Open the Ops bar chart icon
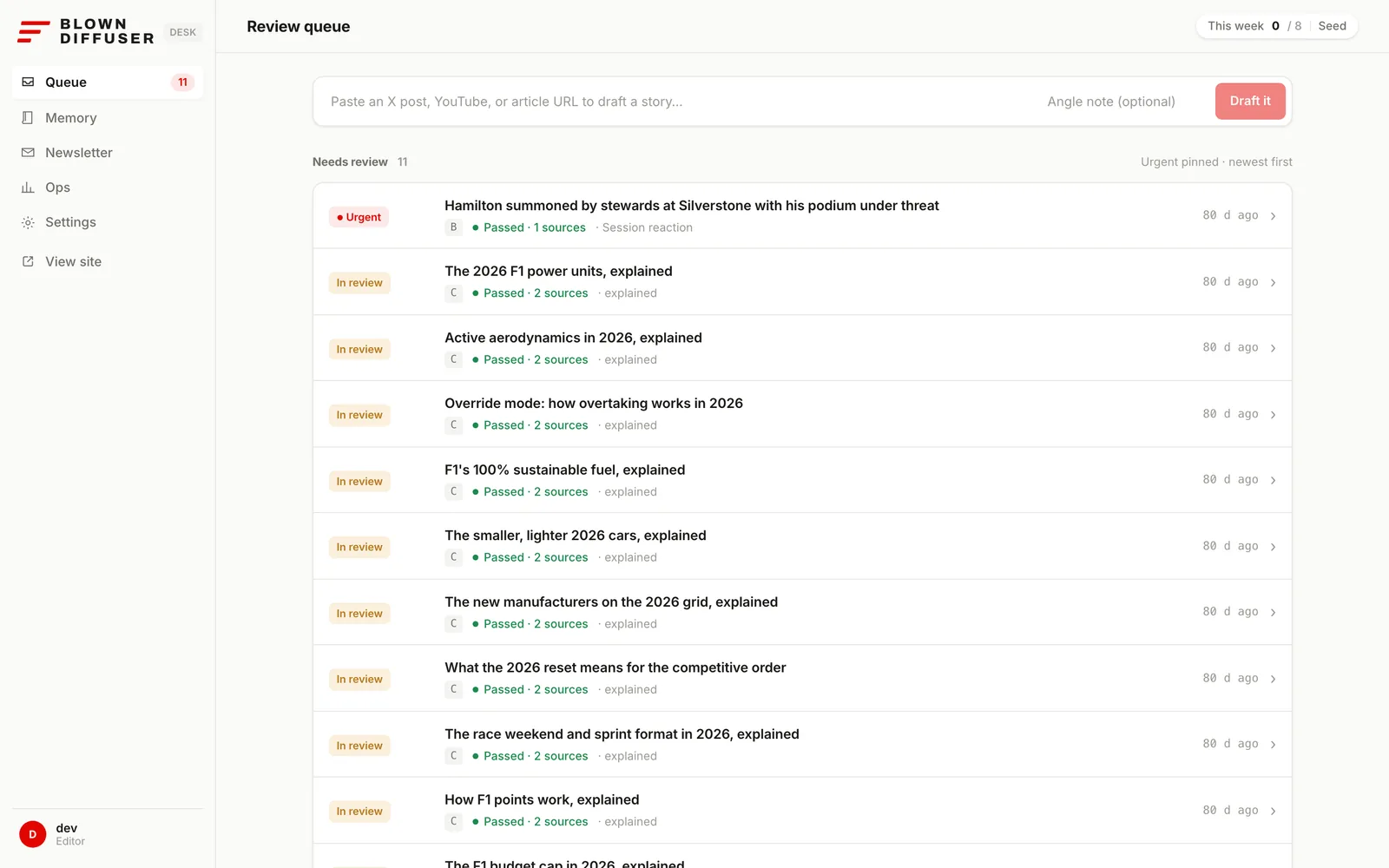Viewport: 1389px width, 868px height. point(28,187)
